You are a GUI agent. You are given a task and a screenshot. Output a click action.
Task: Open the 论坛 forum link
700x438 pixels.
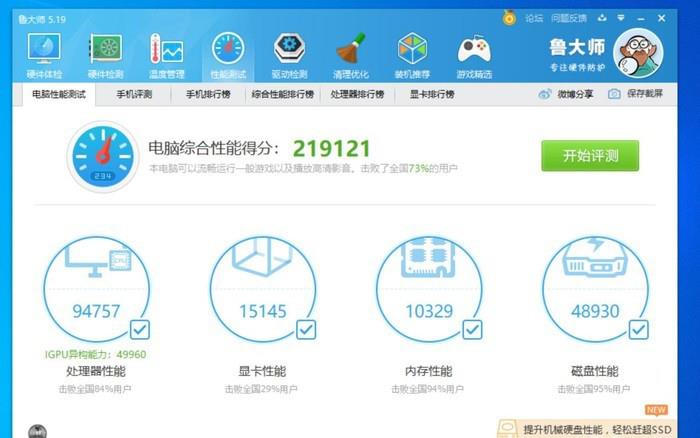coord(534,18)
